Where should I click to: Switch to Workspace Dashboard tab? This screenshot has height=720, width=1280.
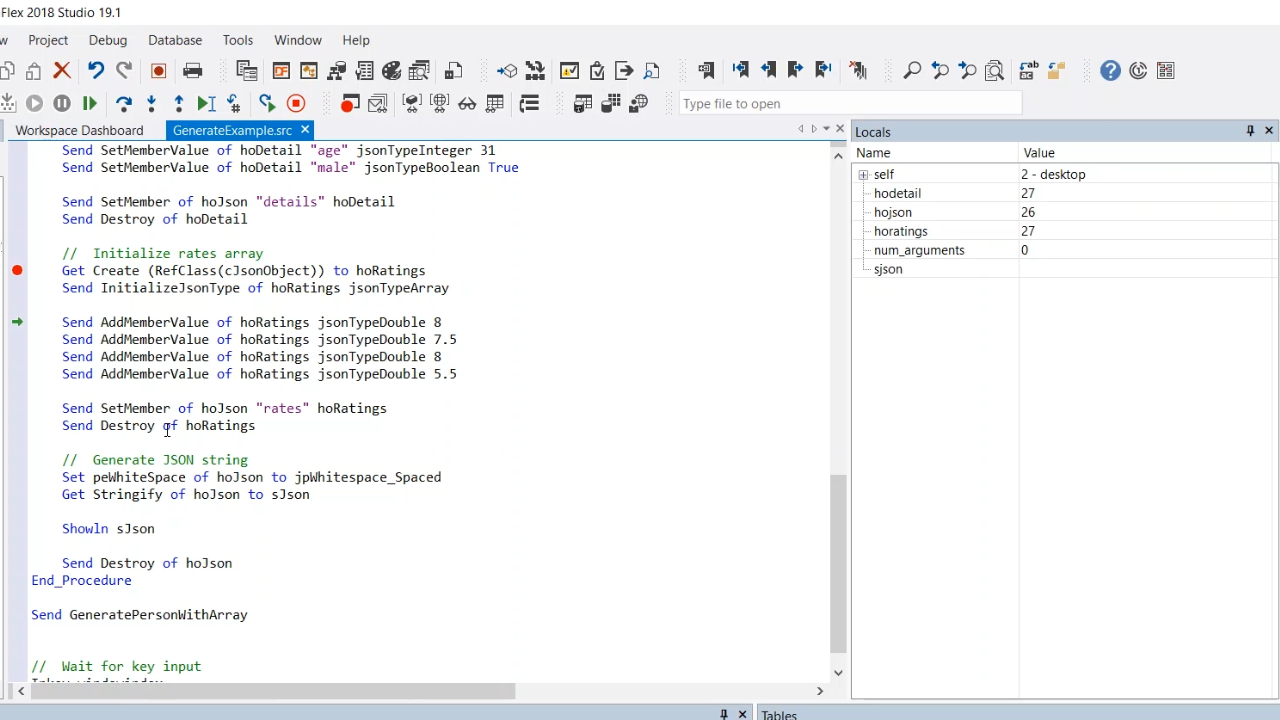point(79,130)
